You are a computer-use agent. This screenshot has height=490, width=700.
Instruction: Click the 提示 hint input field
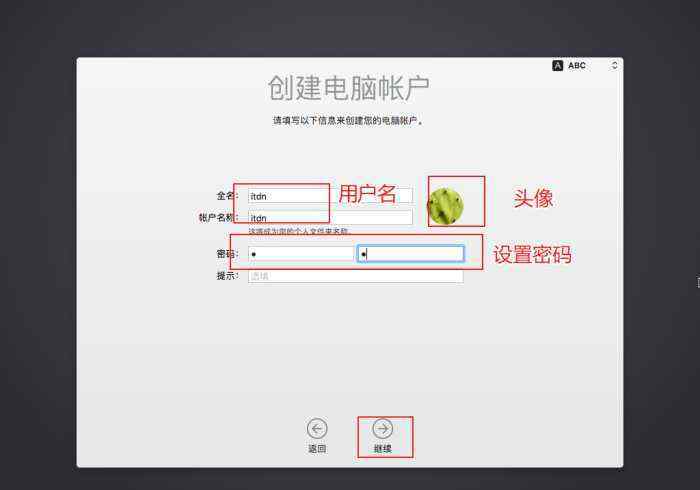pos(355,276)
